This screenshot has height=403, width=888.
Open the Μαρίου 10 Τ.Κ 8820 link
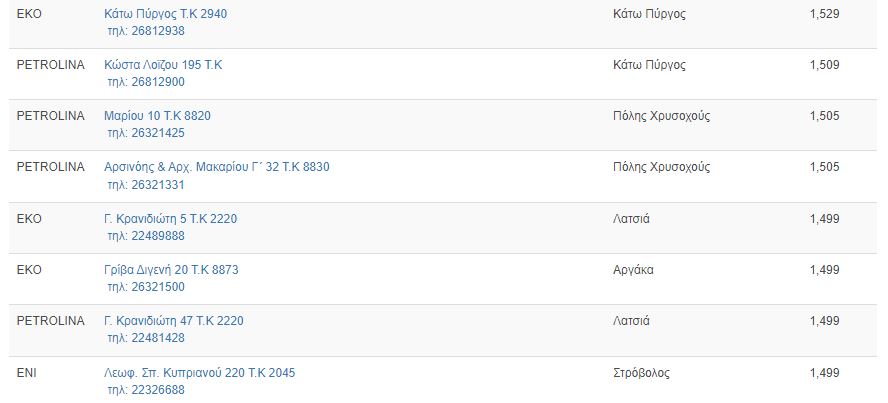[x=157, y=116]
